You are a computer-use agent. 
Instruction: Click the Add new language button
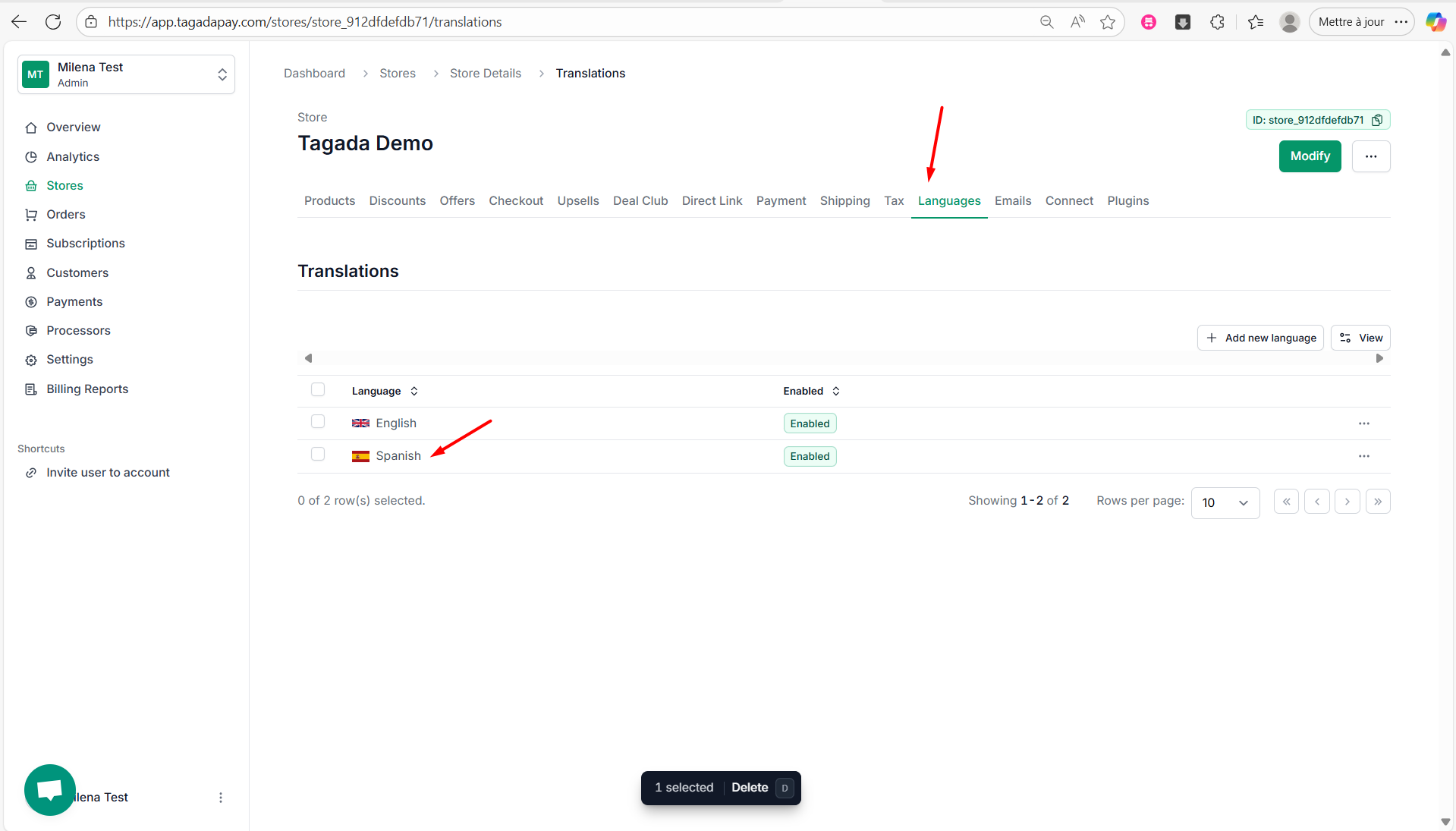[1260, 338]
